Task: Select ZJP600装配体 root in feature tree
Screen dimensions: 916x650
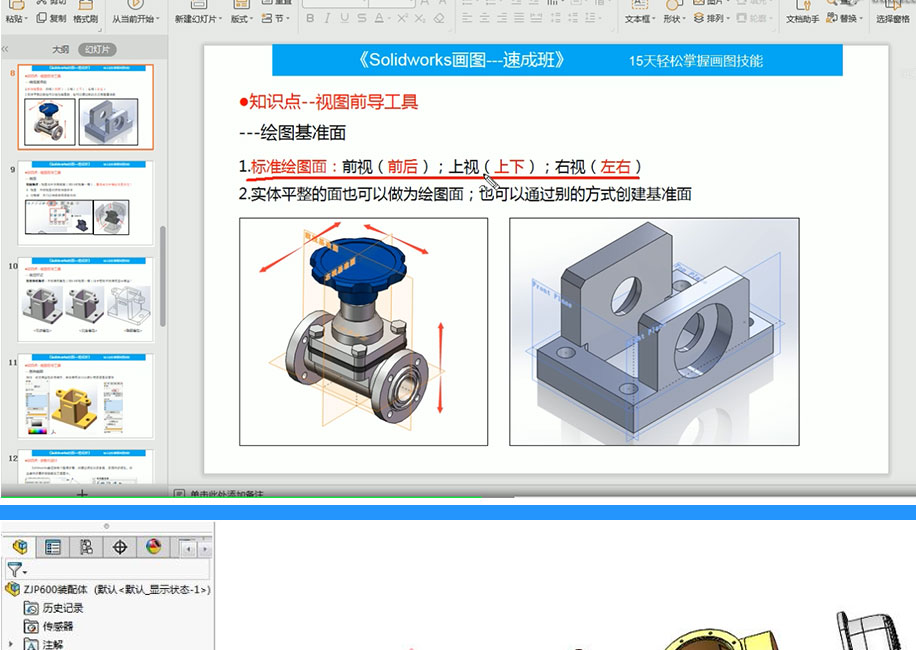Action: click(107, 589)
